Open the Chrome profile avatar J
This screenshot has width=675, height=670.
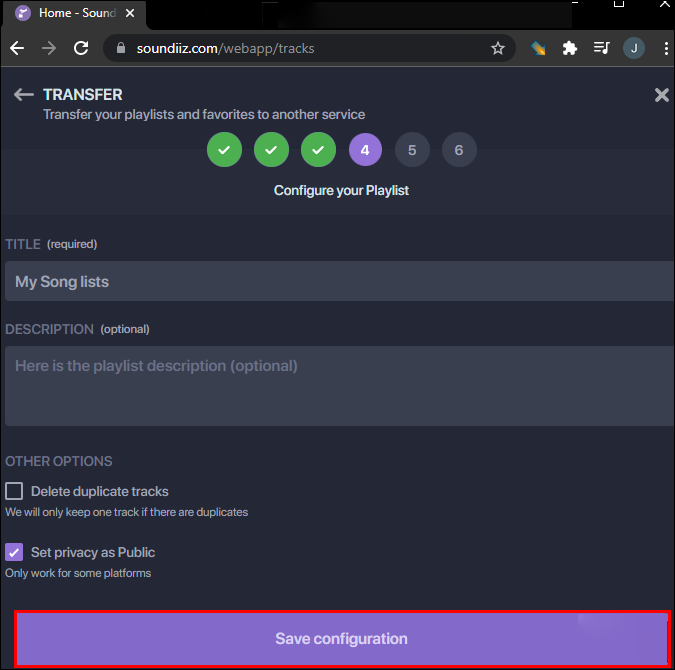click(633, 48)
